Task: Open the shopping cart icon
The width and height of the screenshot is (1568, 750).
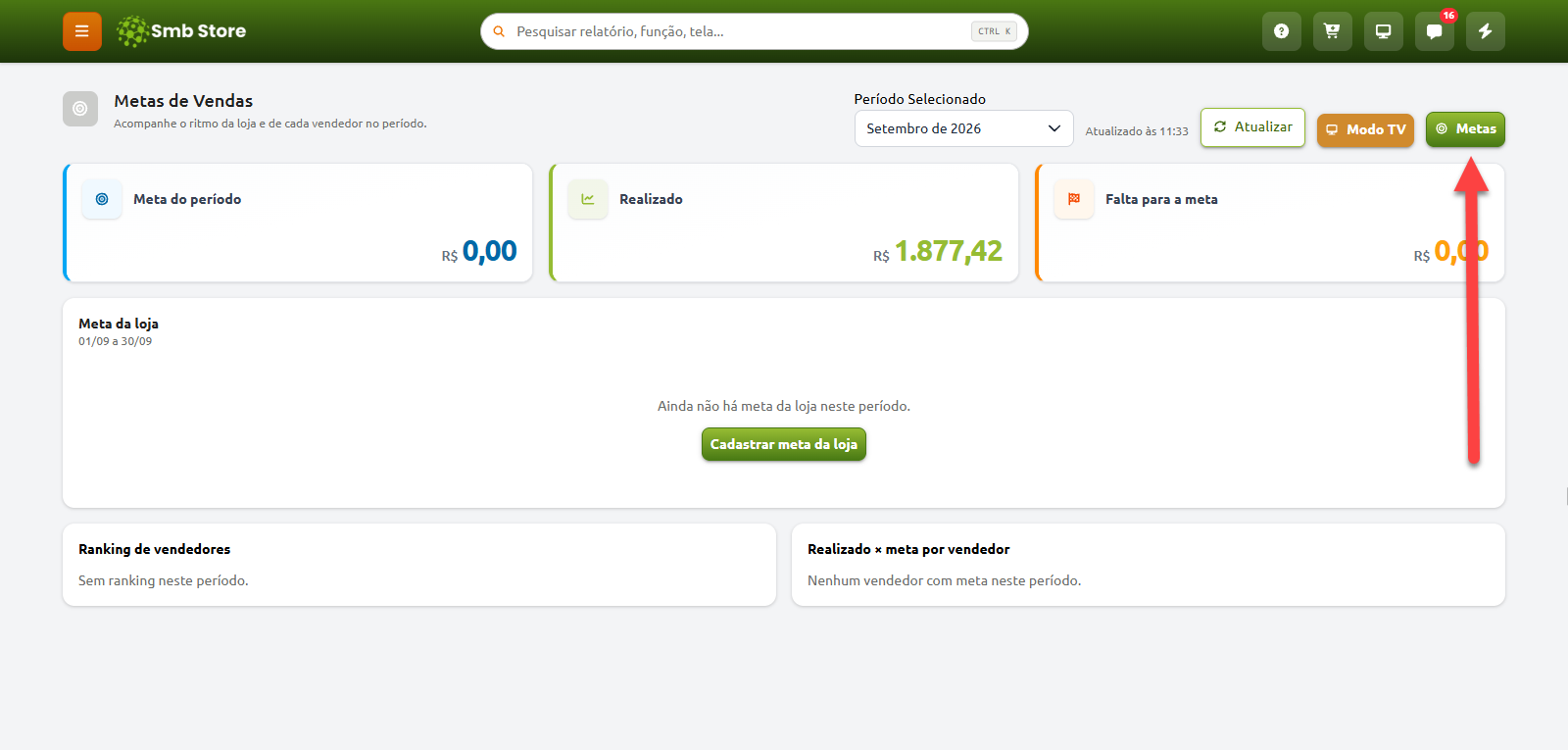Action: [x=1332, y=31]
